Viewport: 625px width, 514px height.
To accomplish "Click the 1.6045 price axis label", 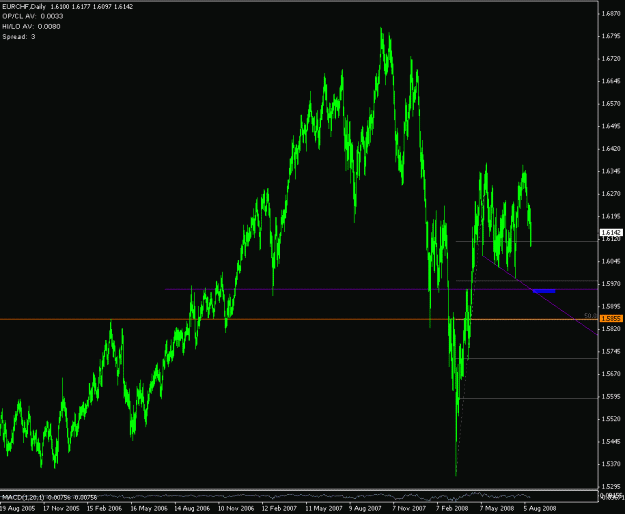I will (611, 261).
